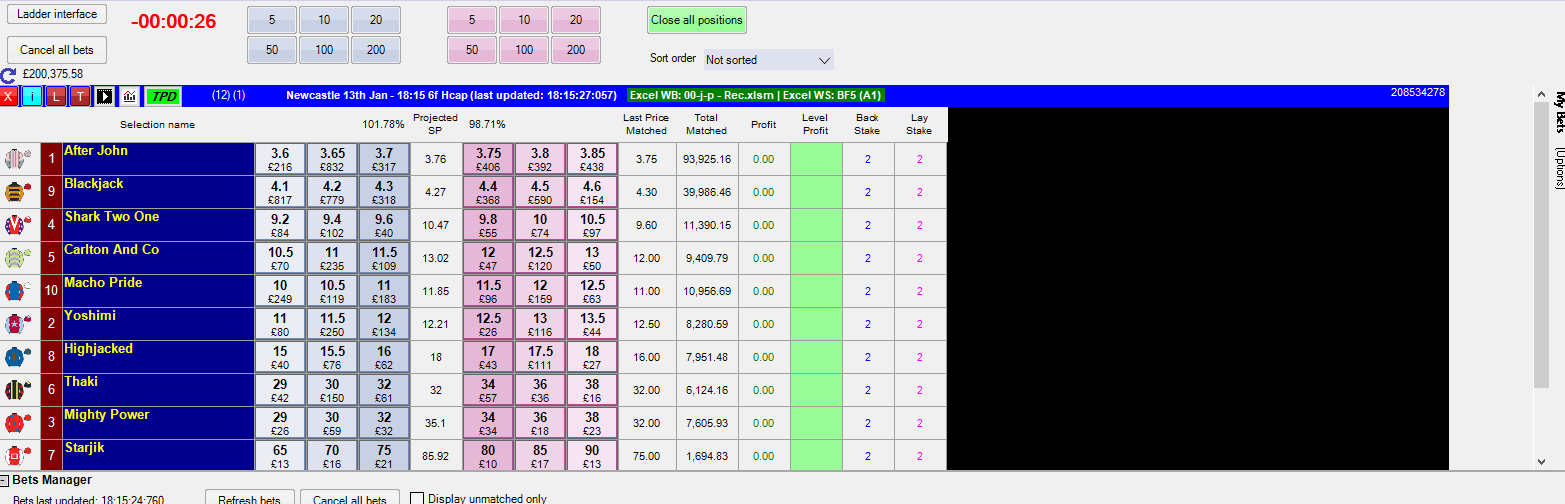The image size is (1565, 504).
Task: Select pink lay stake 200
Action: 576,50
